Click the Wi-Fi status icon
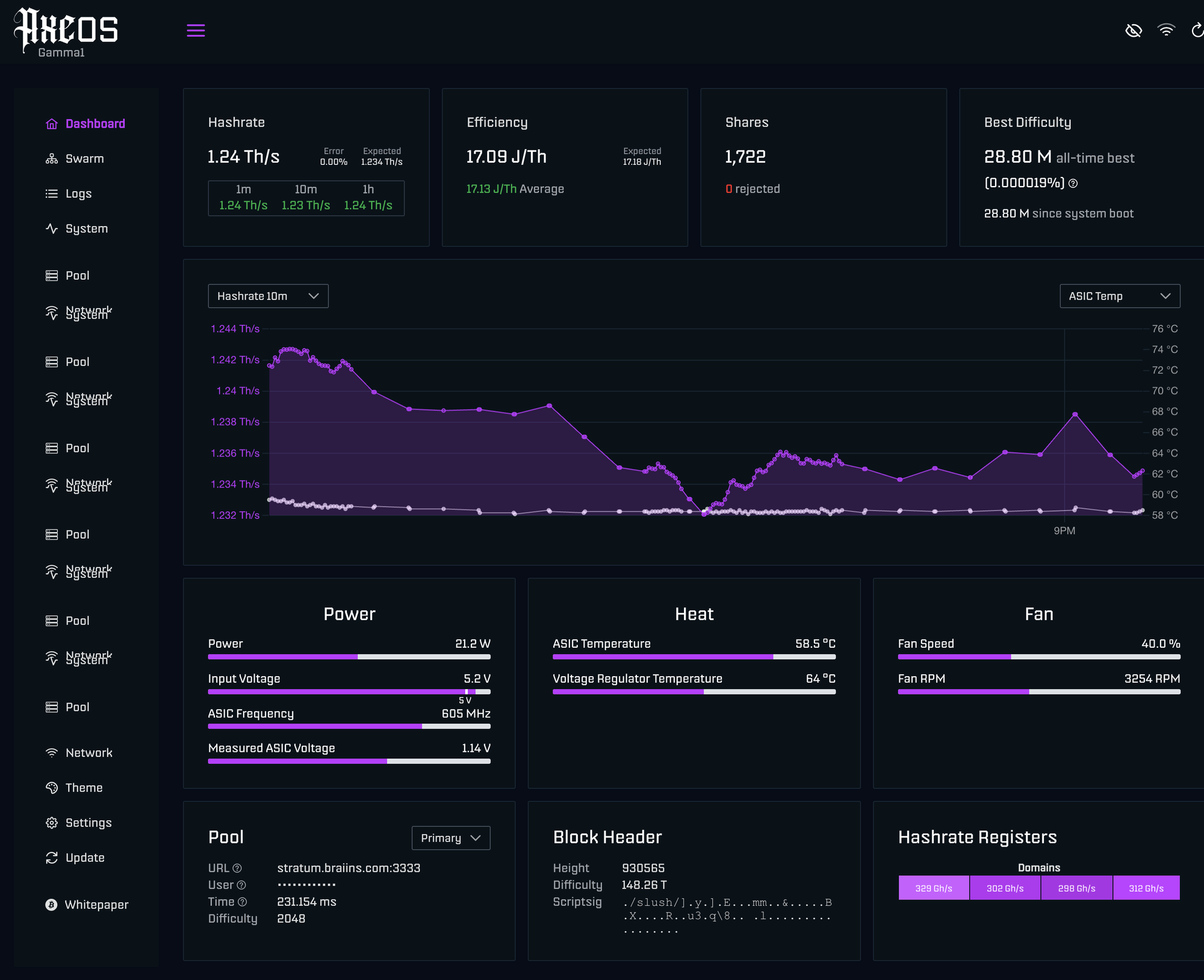Screen dimensions: 1204x980 pos(1166,31)
